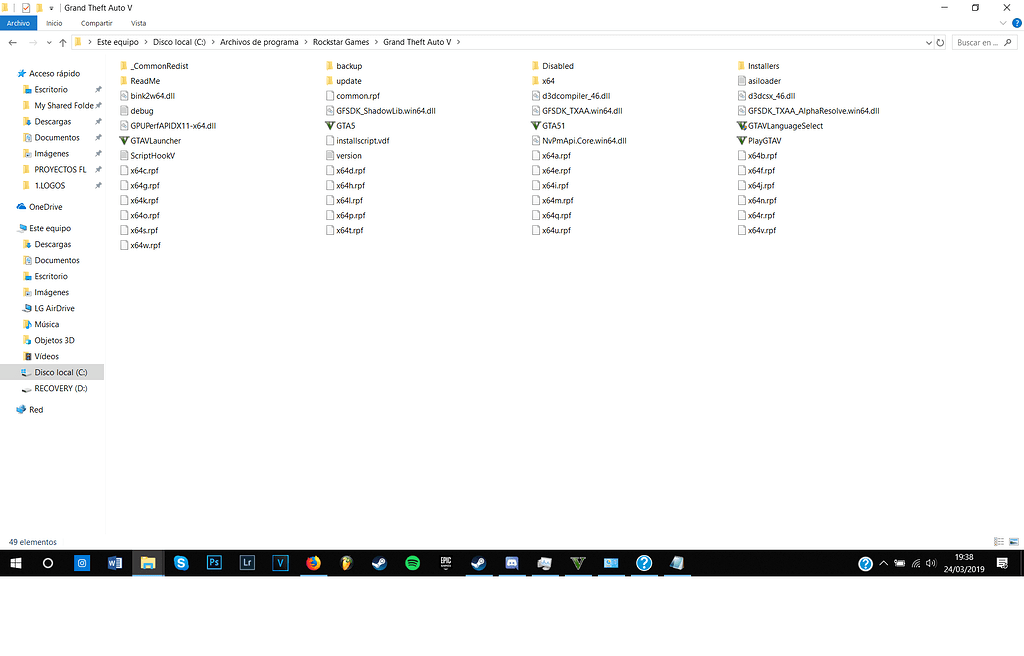
Task: Select the PlayGTAV application icon
Action: pos(741,140)
